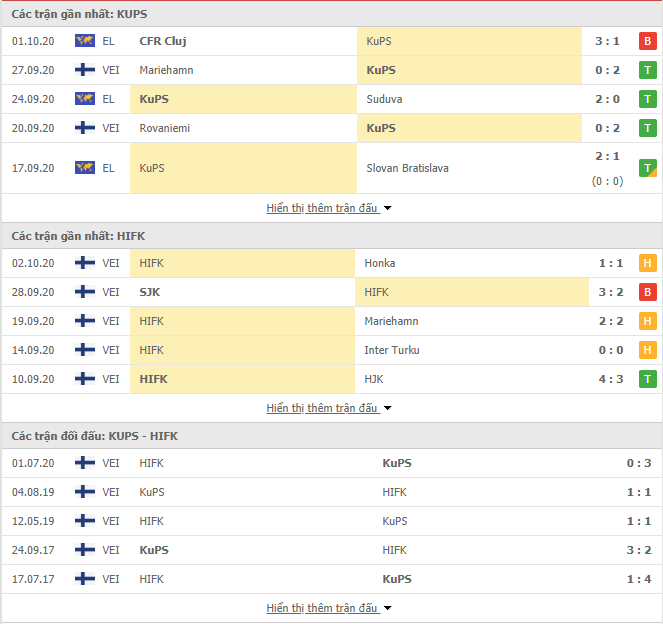
Task: Click the SJK team name
Action: point(150,292)
